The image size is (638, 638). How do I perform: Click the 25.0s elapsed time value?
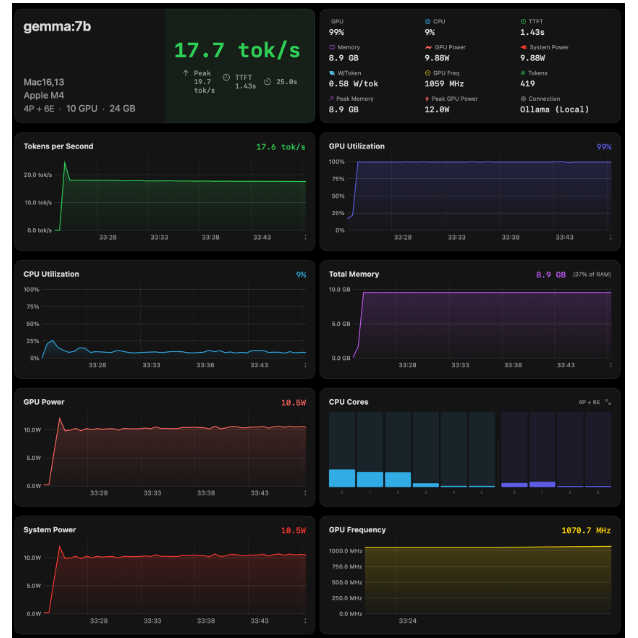[286, 82]
